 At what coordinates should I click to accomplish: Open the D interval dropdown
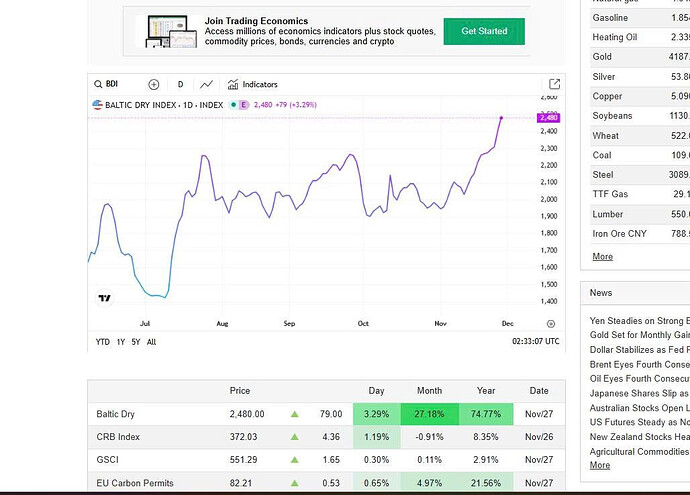180,85
